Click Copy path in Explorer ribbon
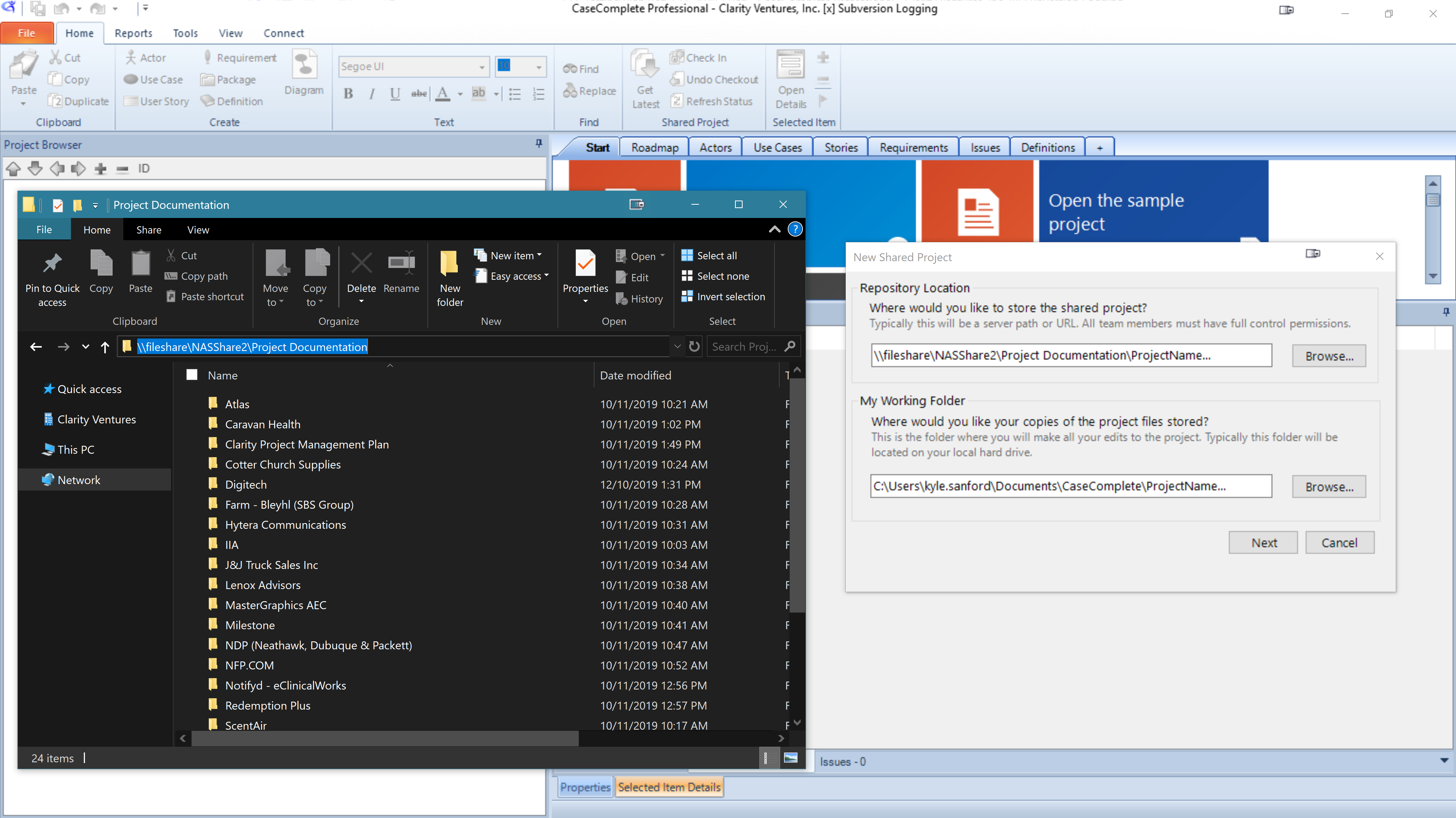This screenshot has height=818, width=1456. tap(196, 276)
